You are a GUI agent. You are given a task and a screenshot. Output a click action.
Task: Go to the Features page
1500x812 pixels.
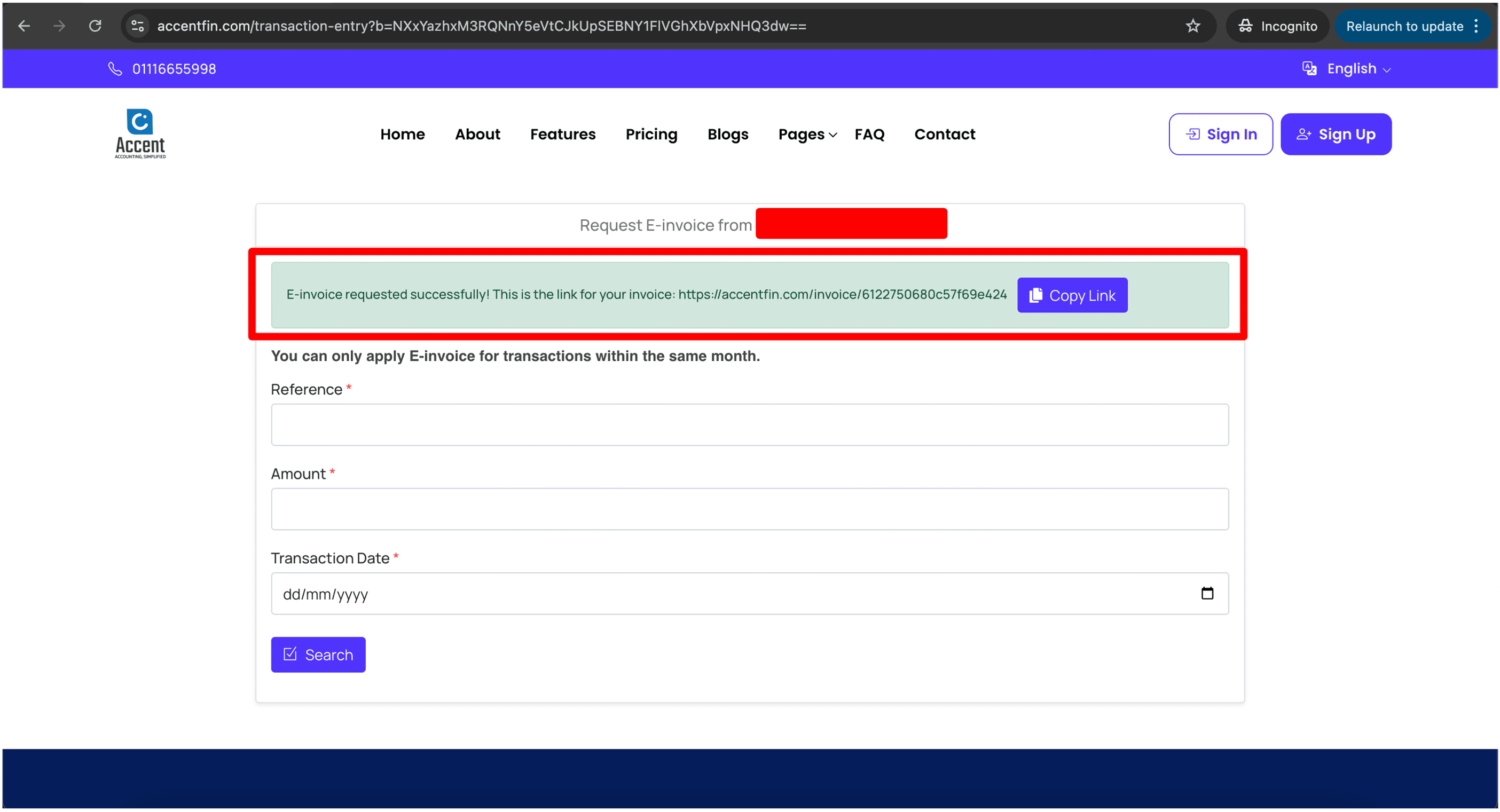562,135
